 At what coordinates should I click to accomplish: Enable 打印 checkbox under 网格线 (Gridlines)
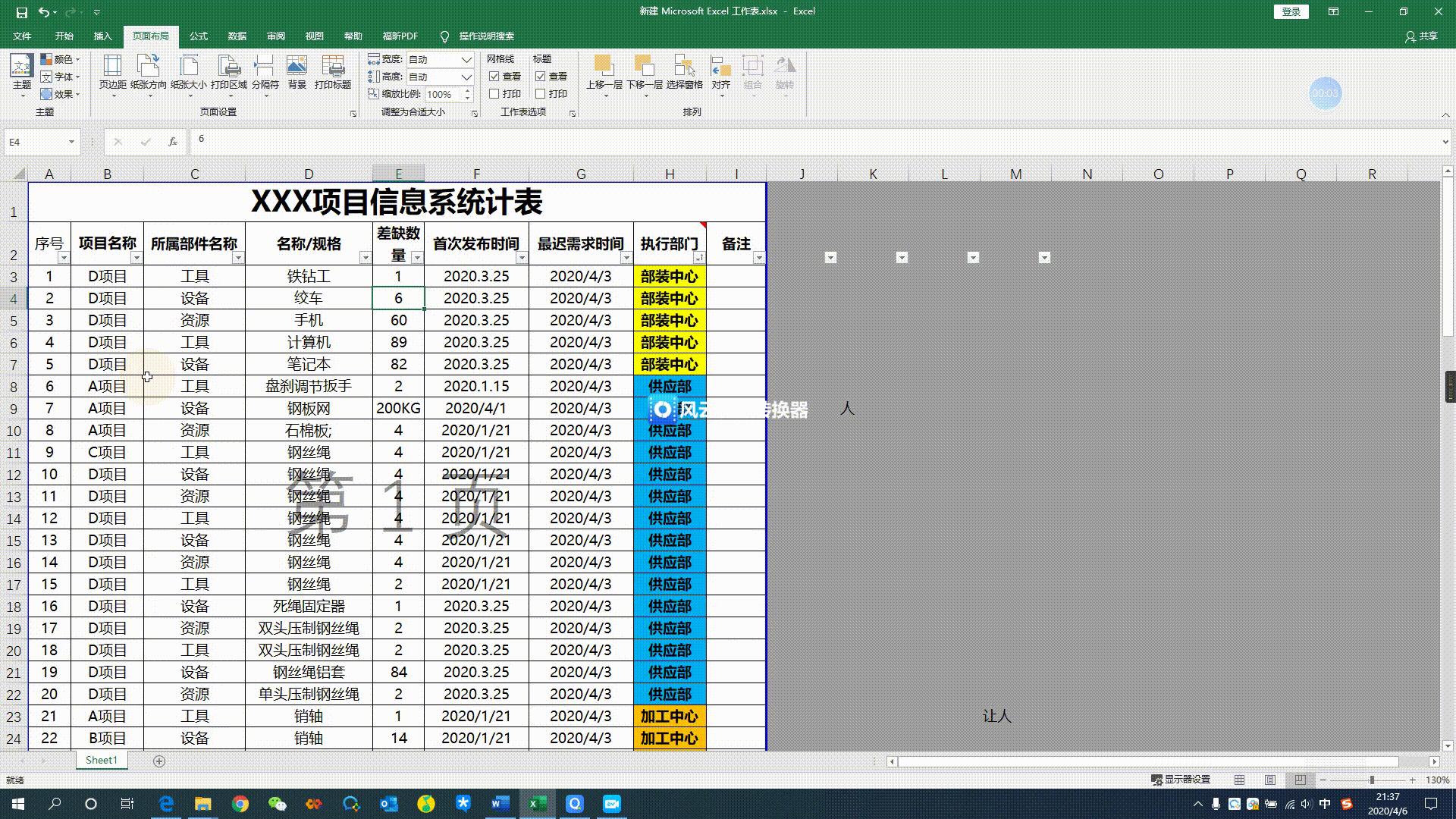tap(495, 93)
